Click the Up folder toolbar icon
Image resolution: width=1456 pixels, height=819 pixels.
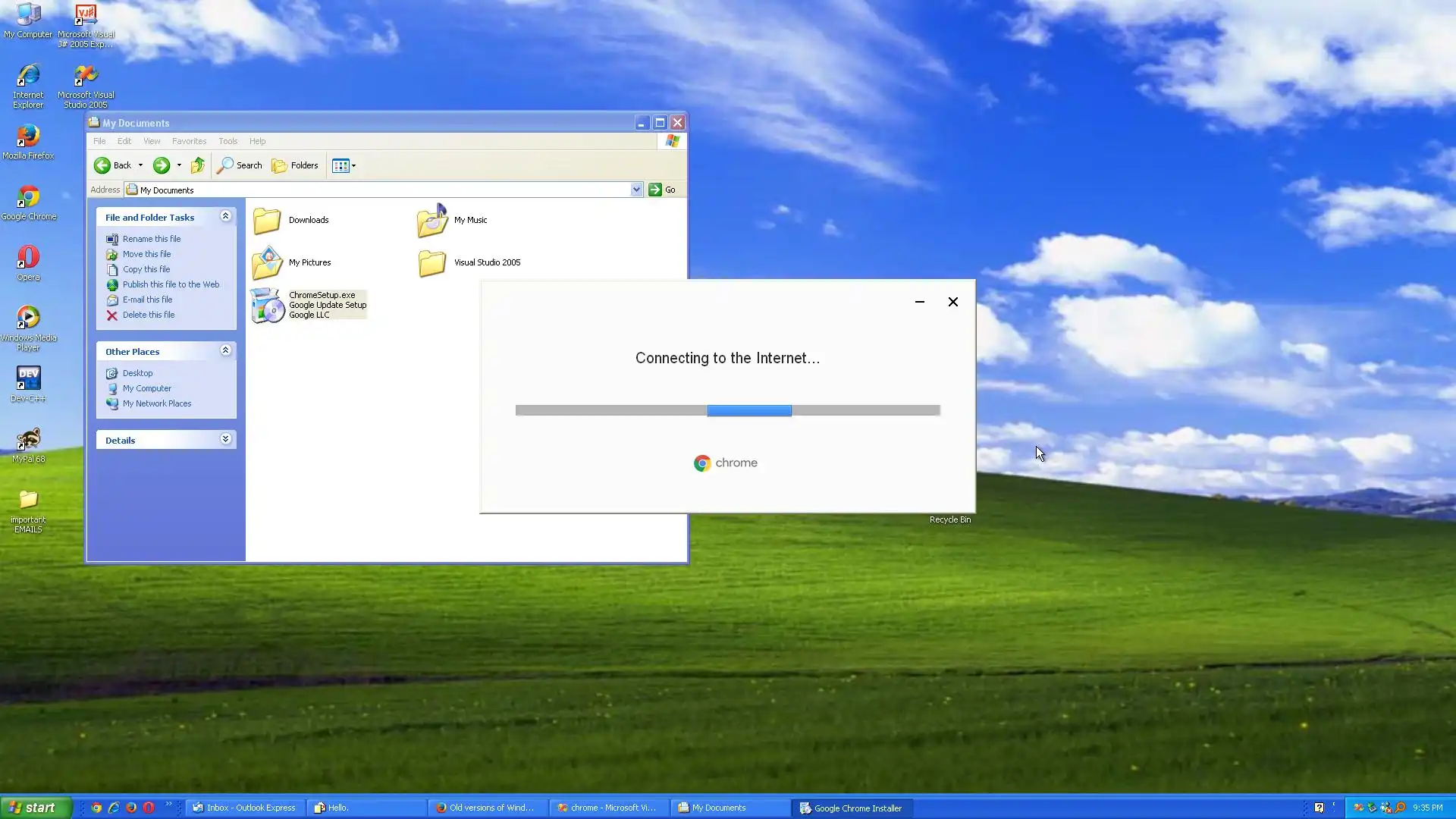(198, 165)
